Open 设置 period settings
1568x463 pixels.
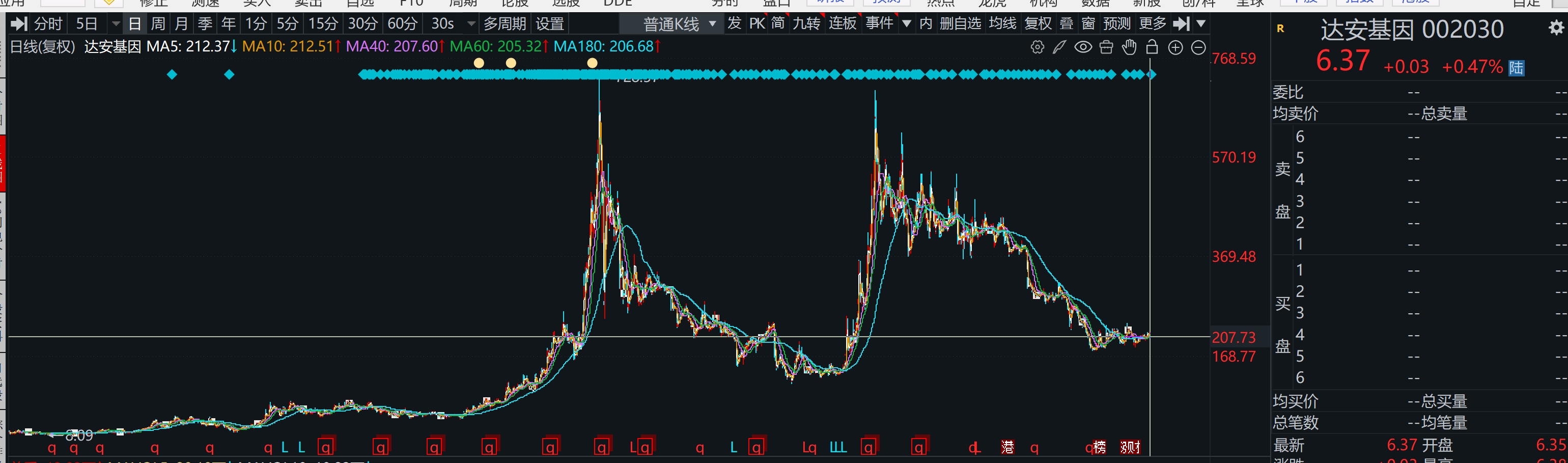(550, 24)
